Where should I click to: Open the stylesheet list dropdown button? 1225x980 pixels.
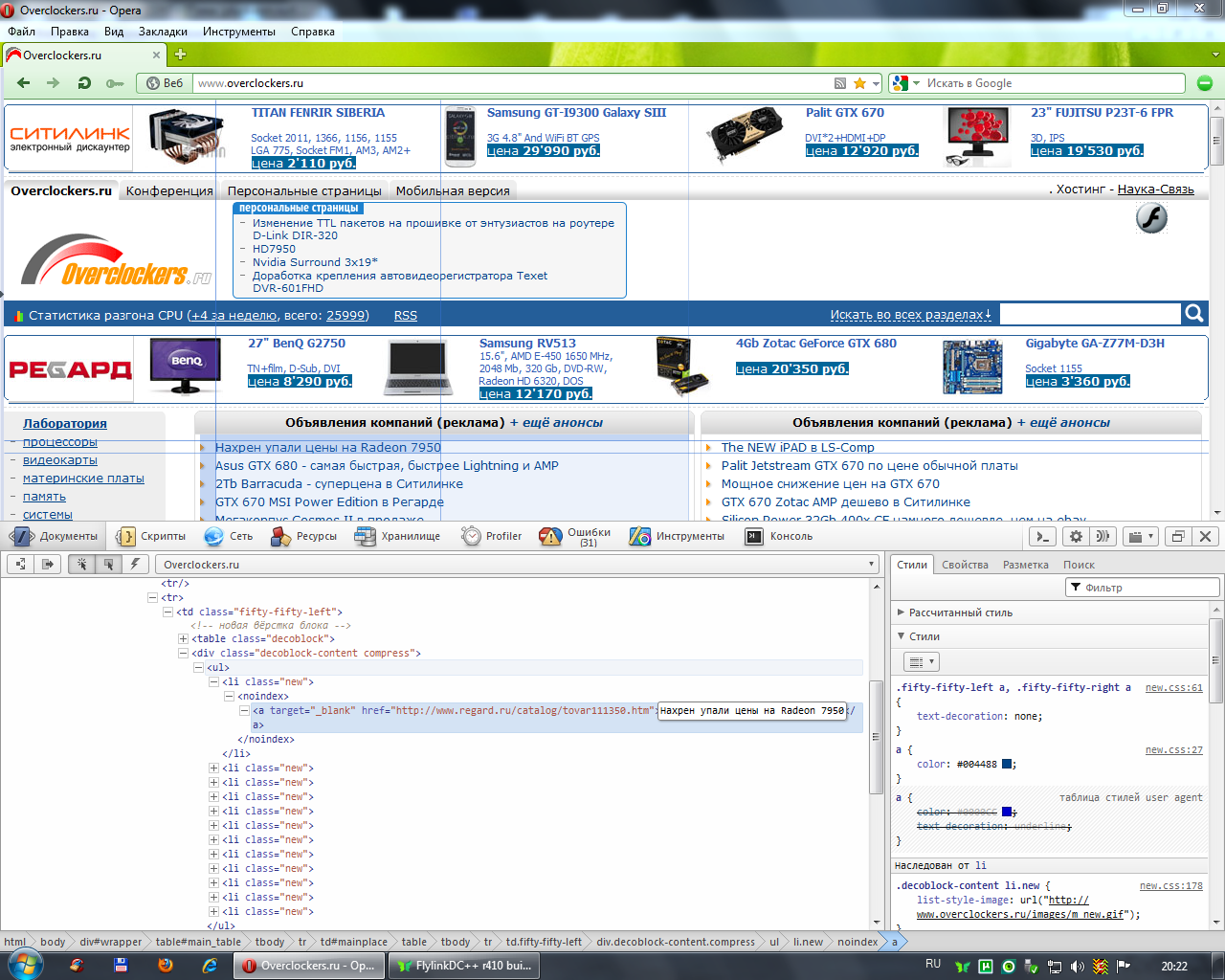pos(921,661)
